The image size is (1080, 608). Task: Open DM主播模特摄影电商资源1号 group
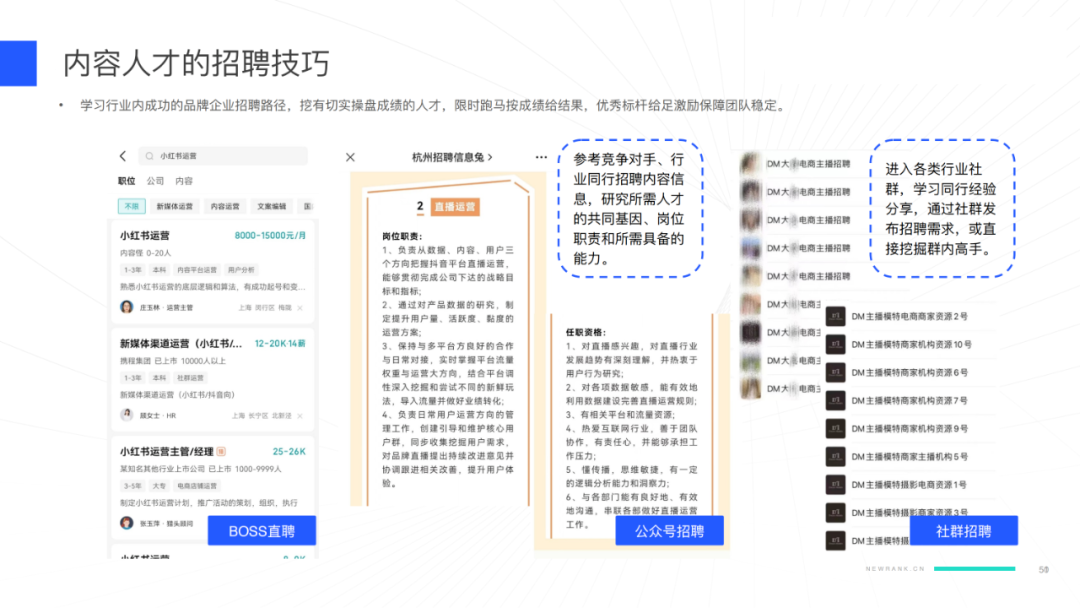coord(909,485)
